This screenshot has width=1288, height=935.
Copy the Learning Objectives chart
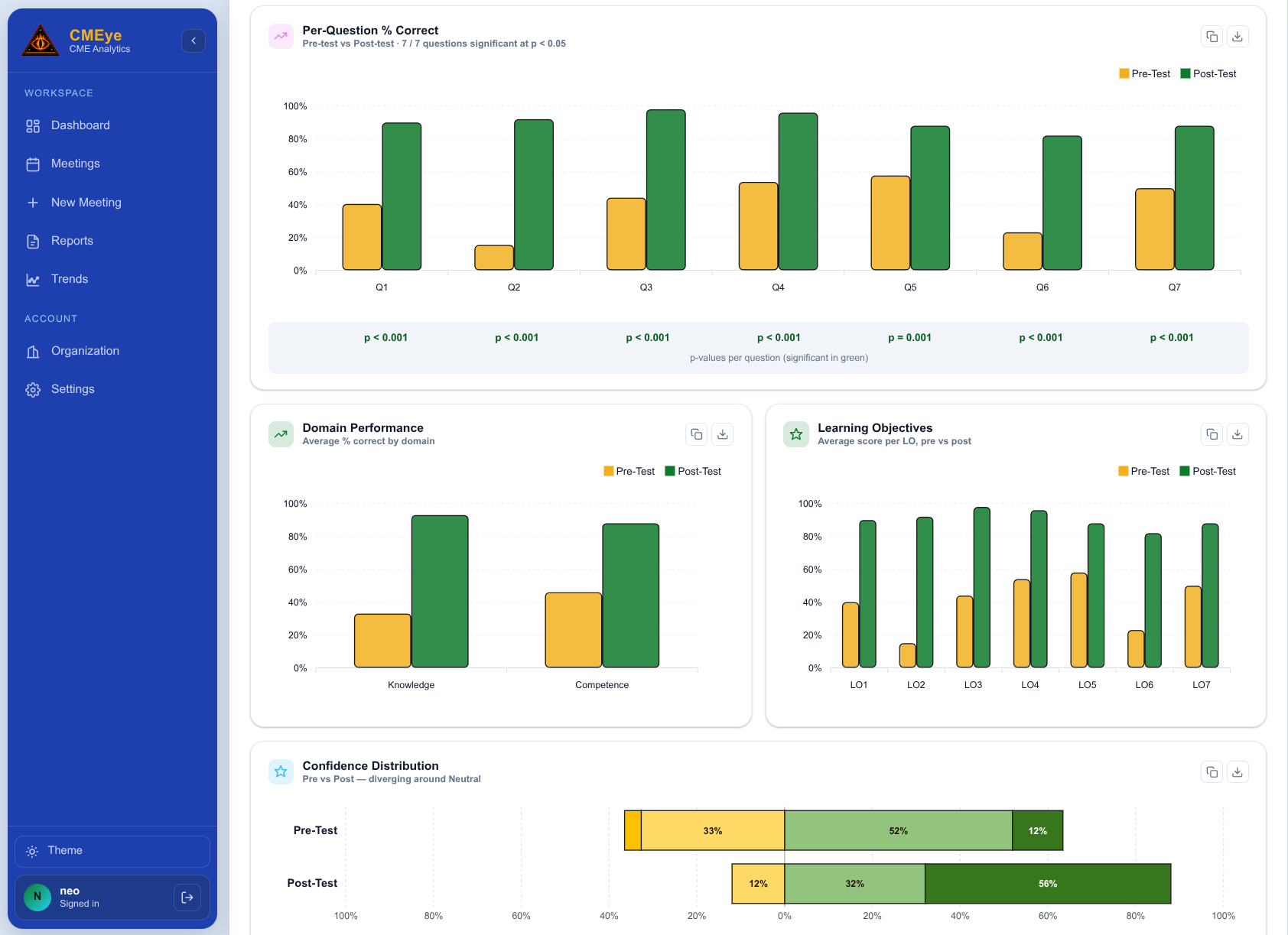coord(1212,434)
